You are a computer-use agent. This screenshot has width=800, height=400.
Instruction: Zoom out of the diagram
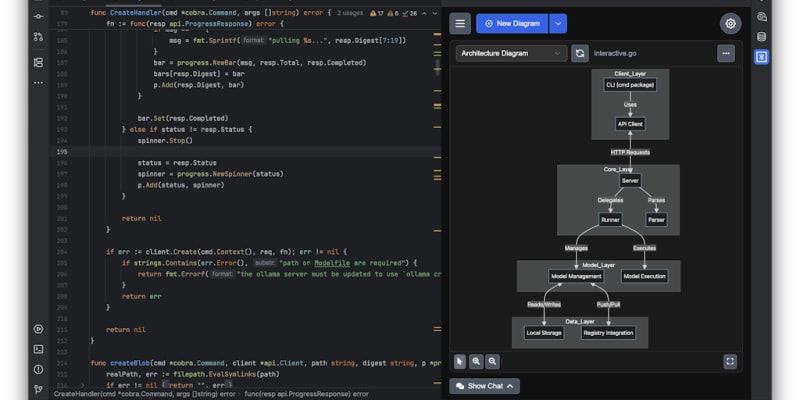click(x=492, y=361)
